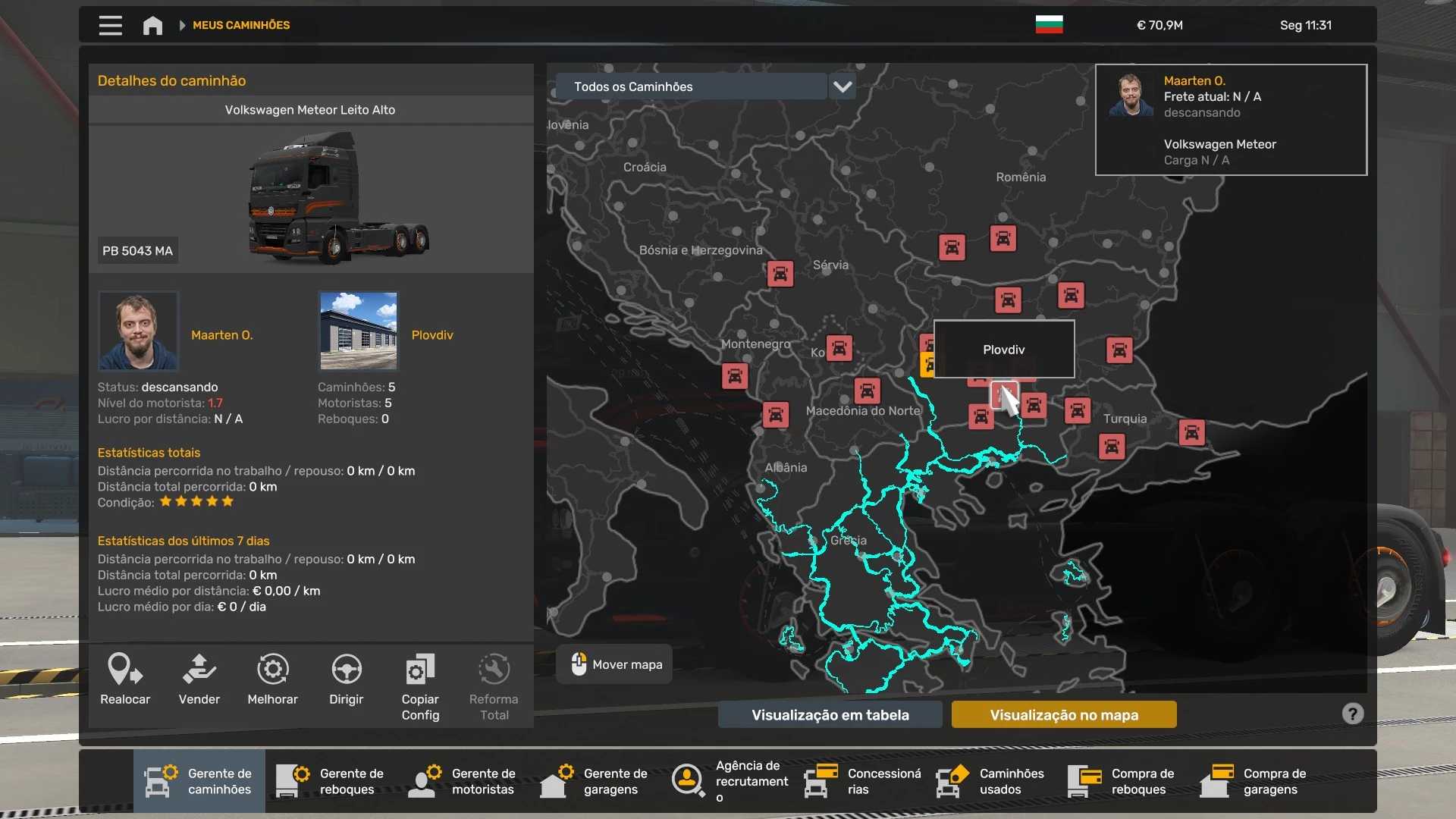The image size is (1456, 819).
Task: Select Visualização no mapa view
Action: point(1063,714)
